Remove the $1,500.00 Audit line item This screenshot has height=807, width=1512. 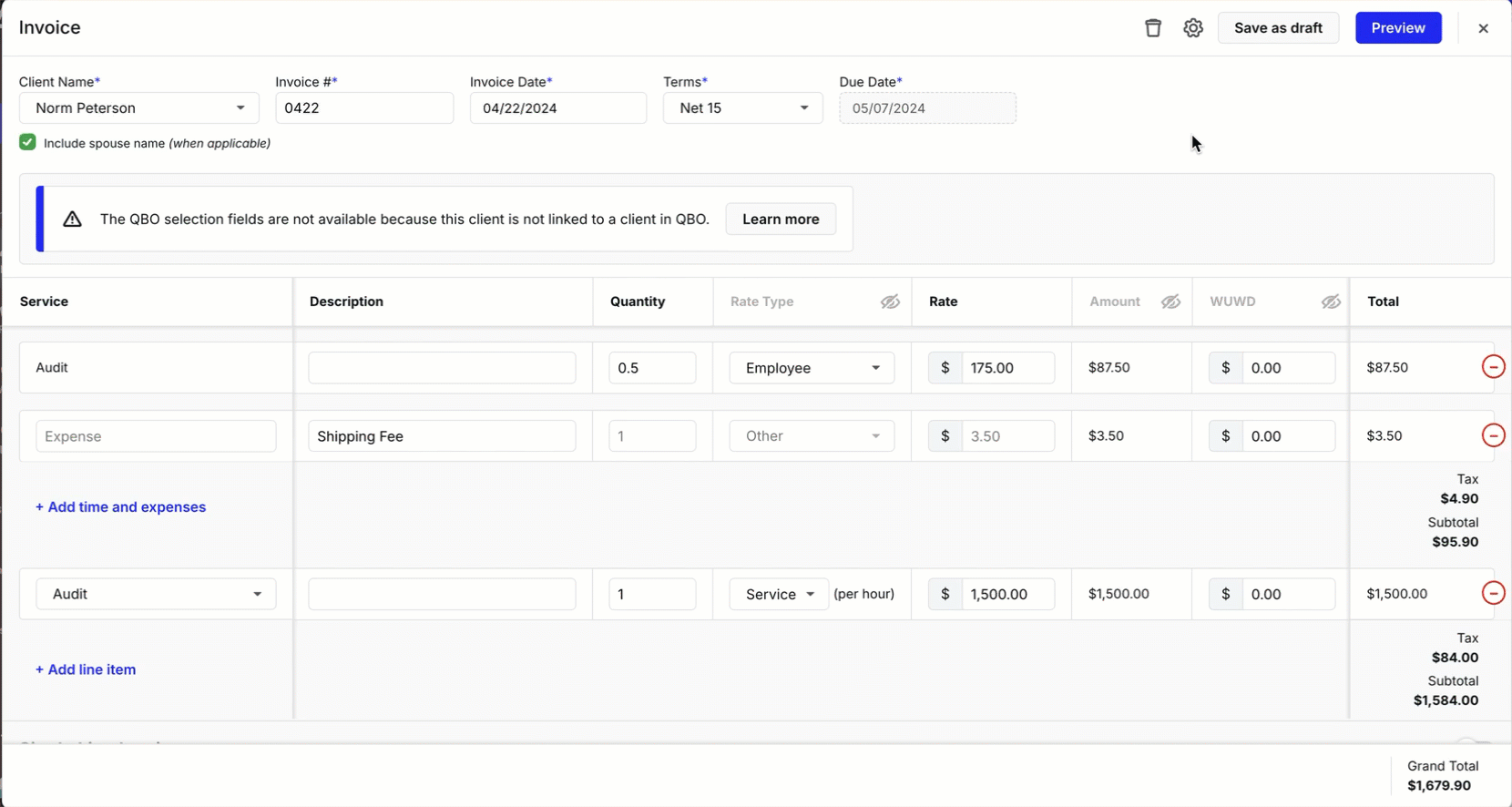1493,593
